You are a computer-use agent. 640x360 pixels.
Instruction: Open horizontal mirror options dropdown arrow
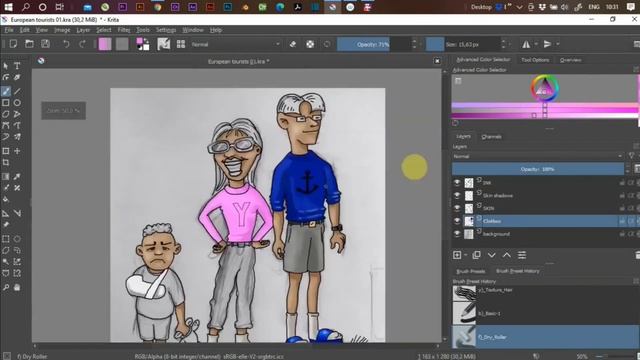(536, 44)
